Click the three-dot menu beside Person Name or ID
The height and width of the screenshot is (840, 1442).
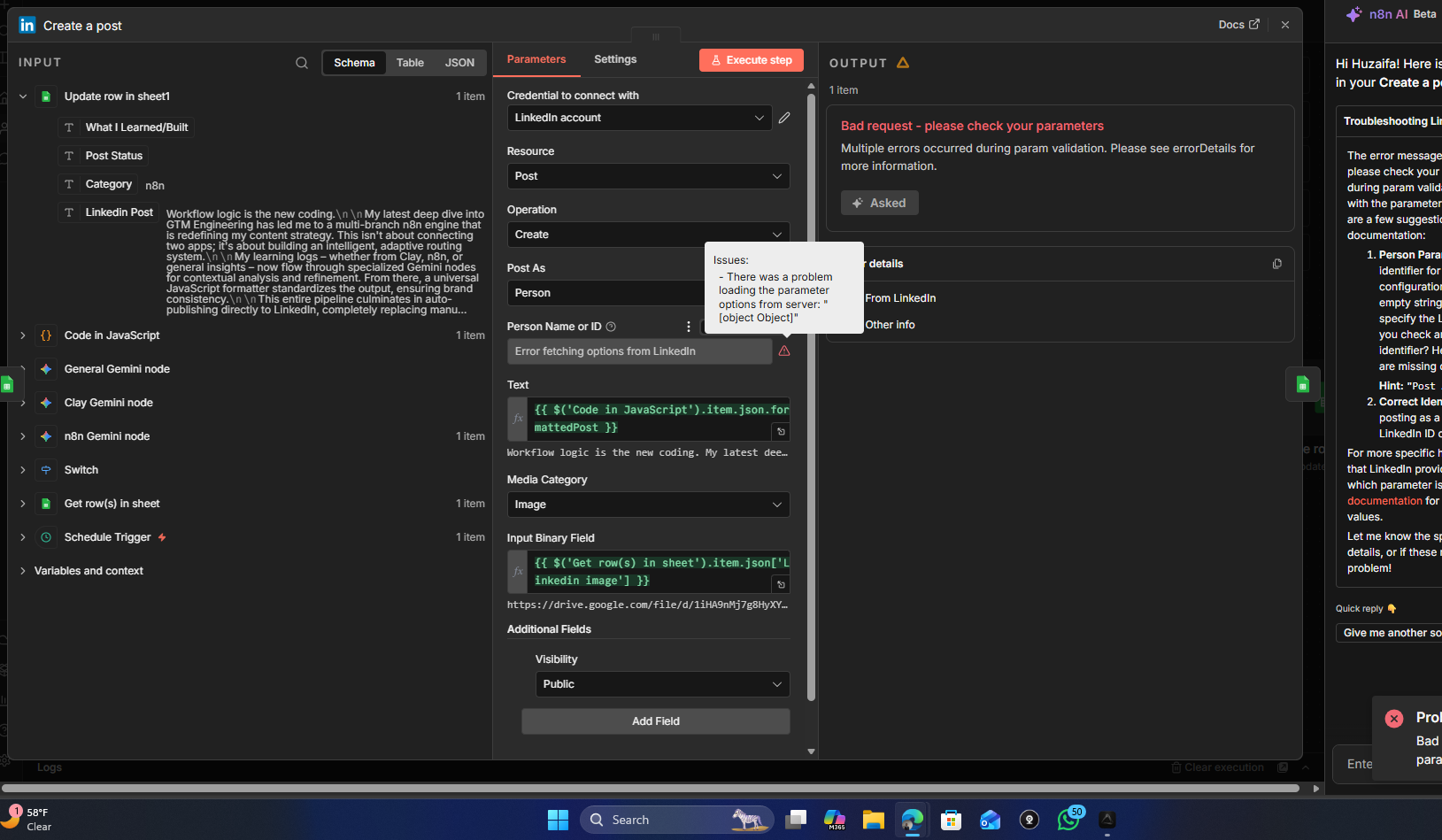(689, 327)
